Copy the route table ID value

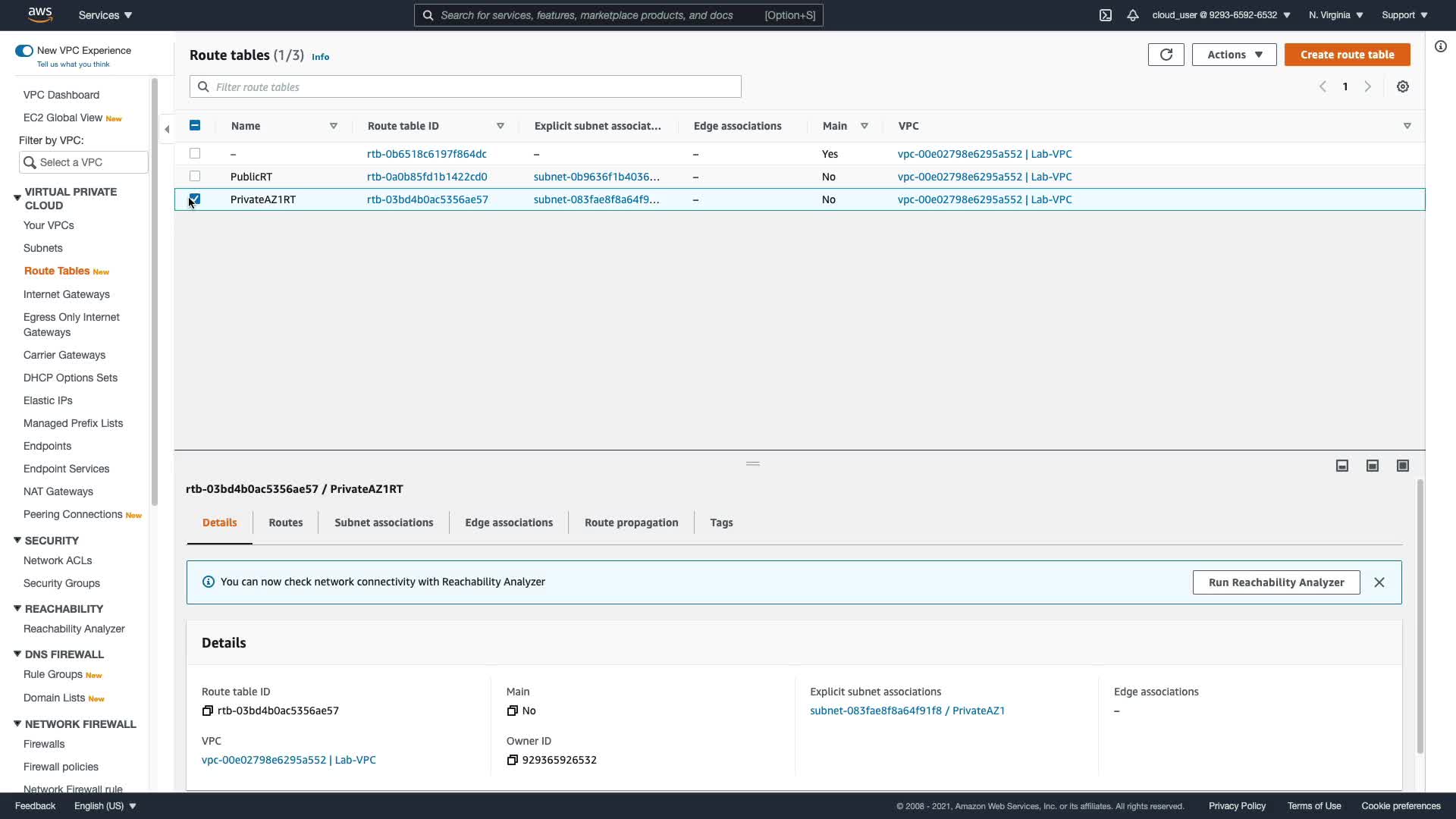(x=207, y=711)
